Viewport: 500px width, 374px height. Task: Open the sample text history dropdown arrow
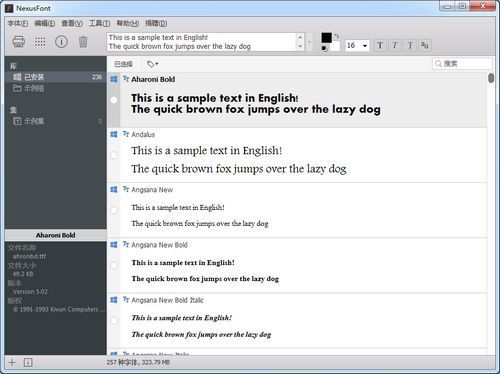[310, 42]
